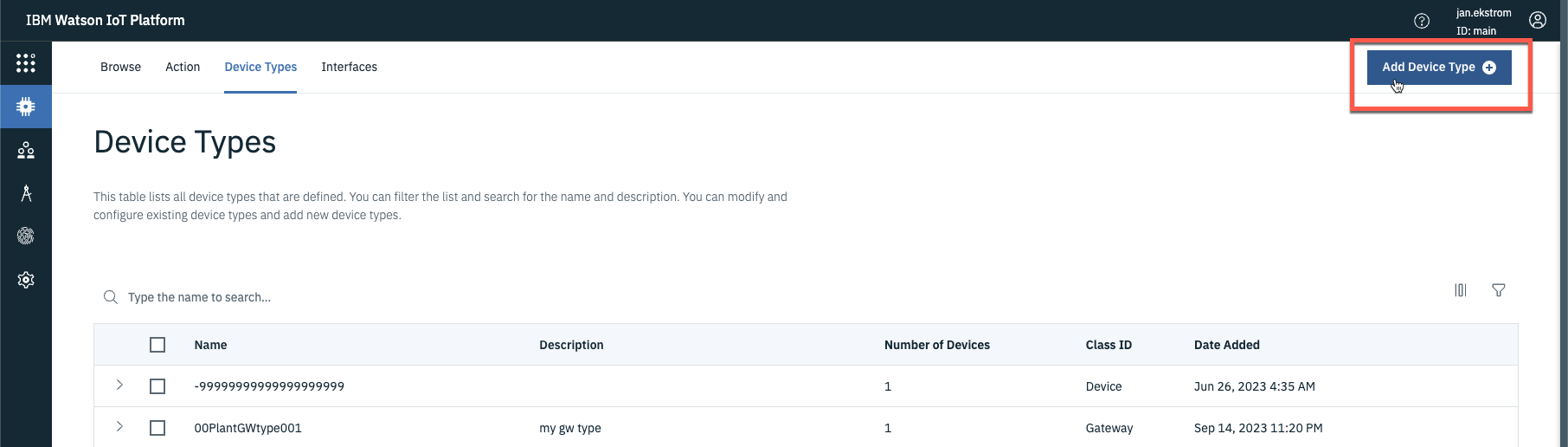Click the device type name -99999999999999999999
This screenshot has height=447, width=1568.
tap(269, 386)
